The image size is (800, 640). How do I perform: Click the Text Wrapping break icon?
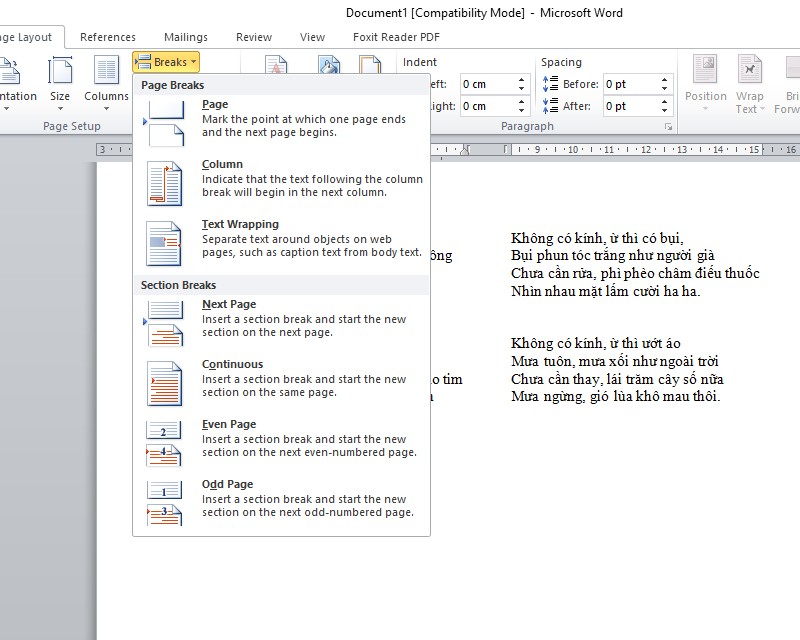tap(164, 243)
